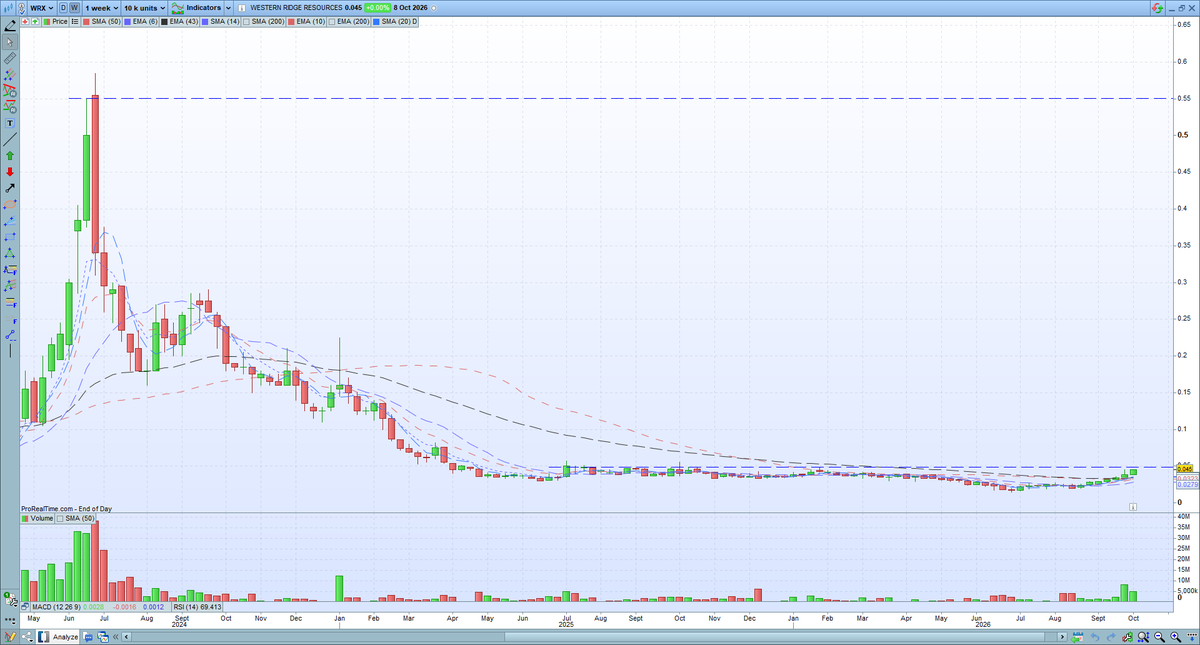Click chart type icon at top-left
The height and width of the screenshot is (645, 1200).
(8, 8)
